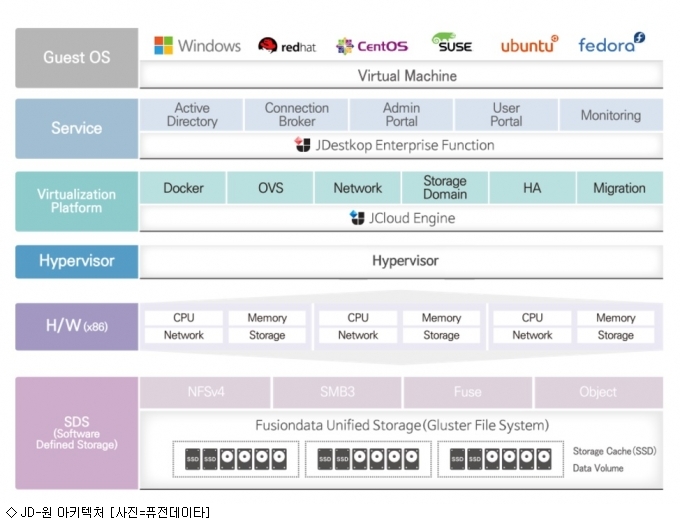Select the SDS (Software Defined Storage) label
Screen dimensions: 680x524
[77, 433]
